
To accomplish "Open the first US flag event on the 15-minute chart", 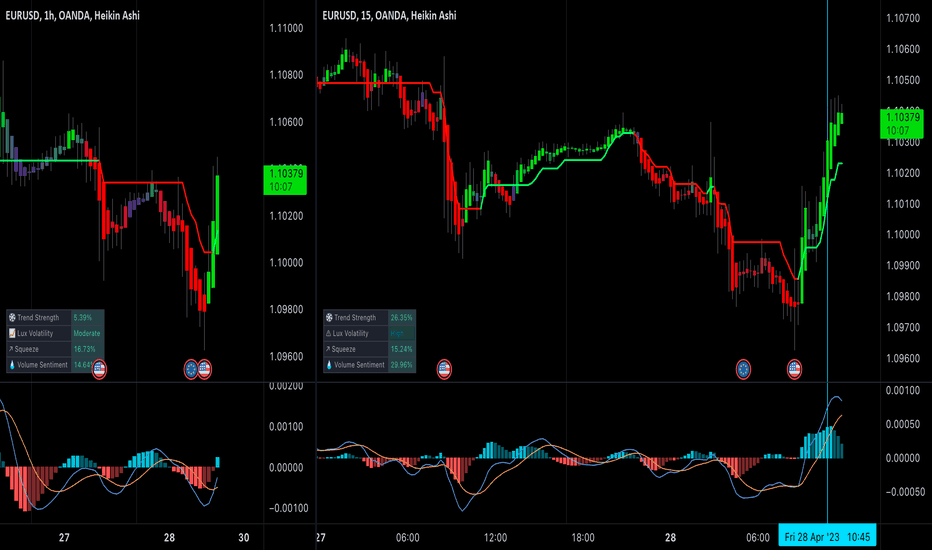I will (x=444, y=369).
